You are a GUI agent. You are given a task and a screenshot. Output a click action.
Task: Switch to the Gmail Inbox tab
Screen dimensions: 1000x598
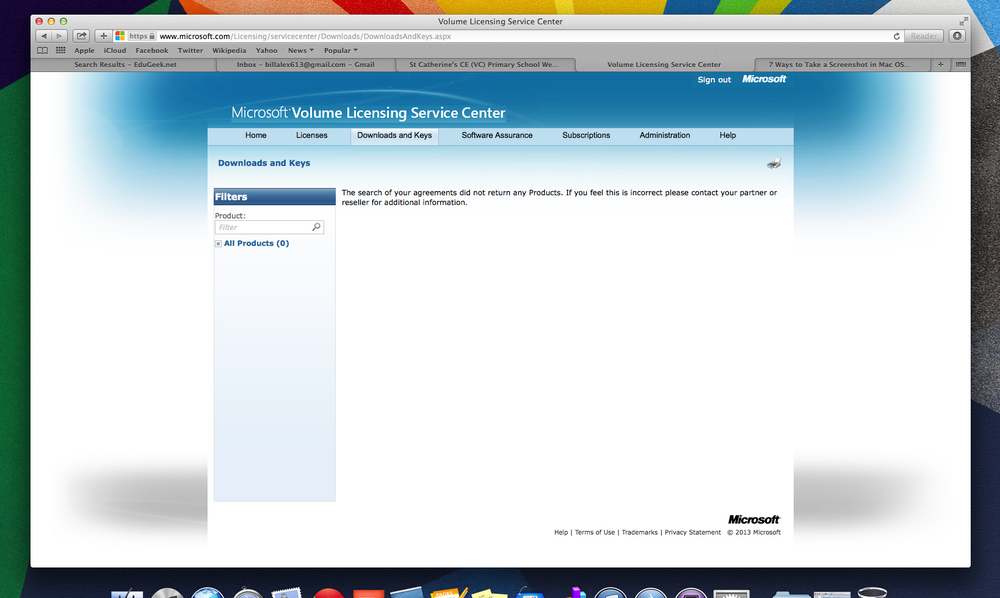[x=305, y=64]
